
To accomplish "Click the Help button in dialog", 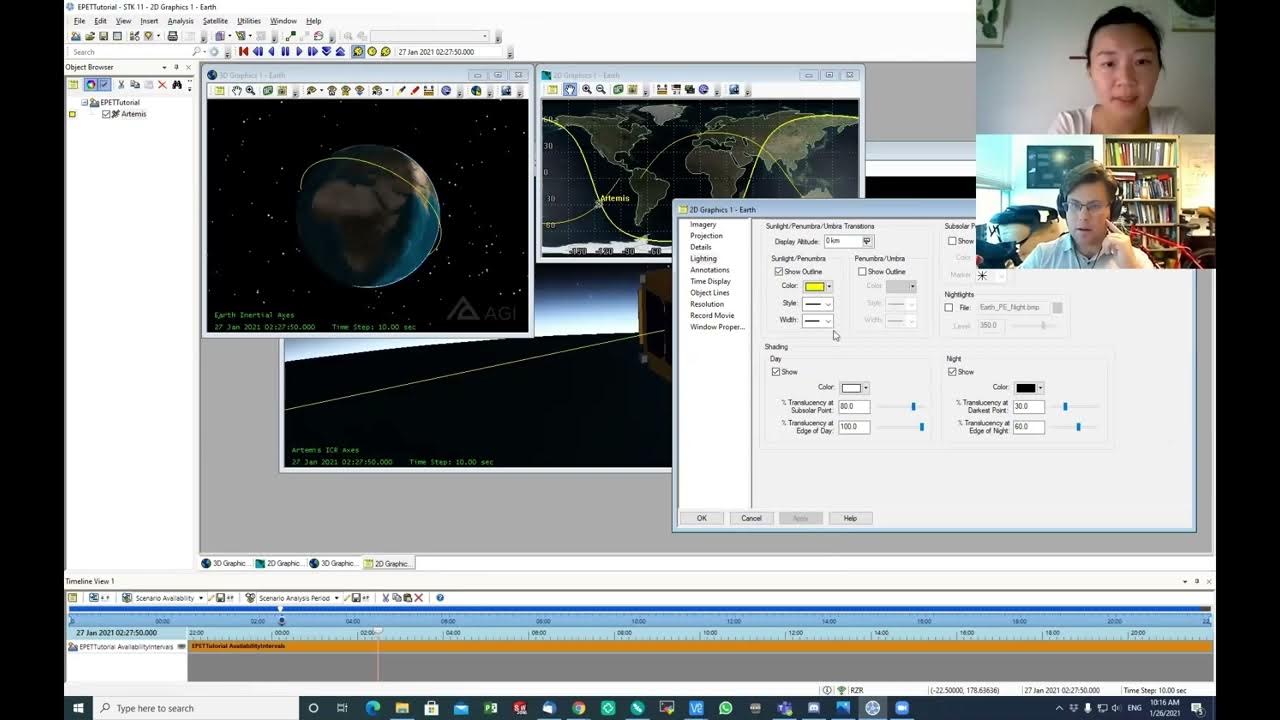I will click(850, 518).
